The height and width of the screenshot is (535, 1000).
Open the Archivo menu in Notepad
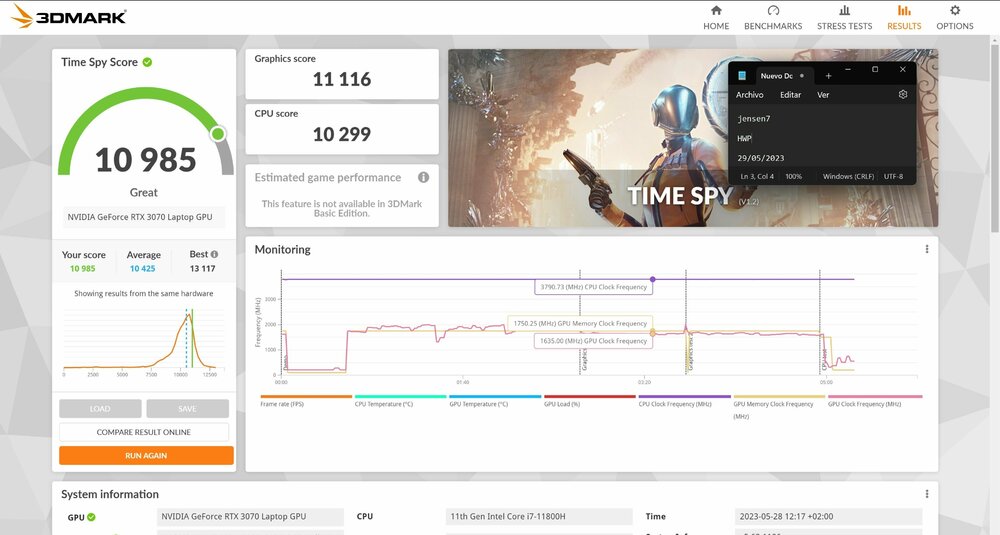(x=749, y=94)
